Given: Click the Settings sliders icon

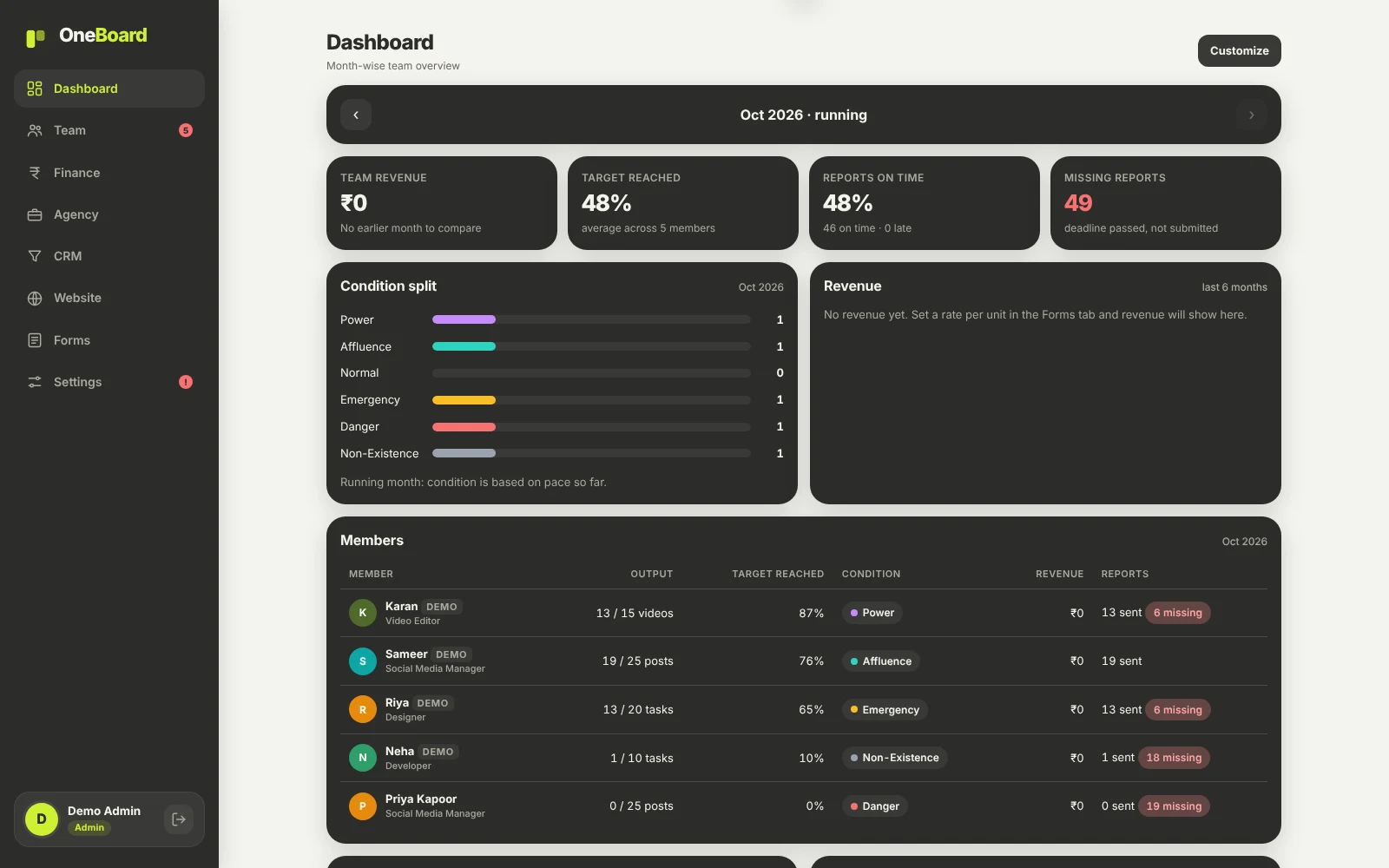Looking at the screenshot, I should 35,382.
